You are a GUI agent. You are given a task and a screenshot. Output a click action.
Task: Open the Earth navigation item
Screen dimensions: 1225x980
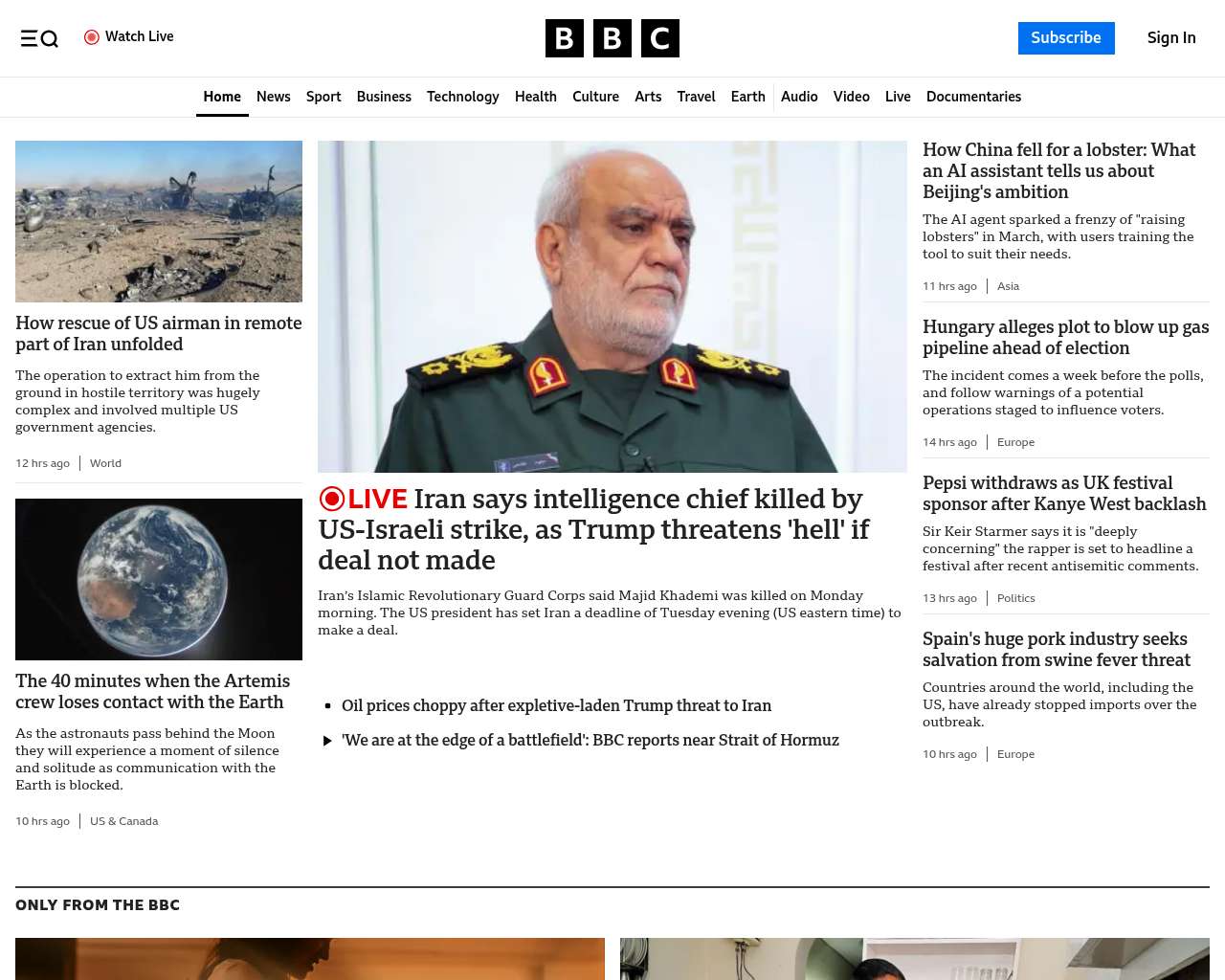(x=747, y=97)
